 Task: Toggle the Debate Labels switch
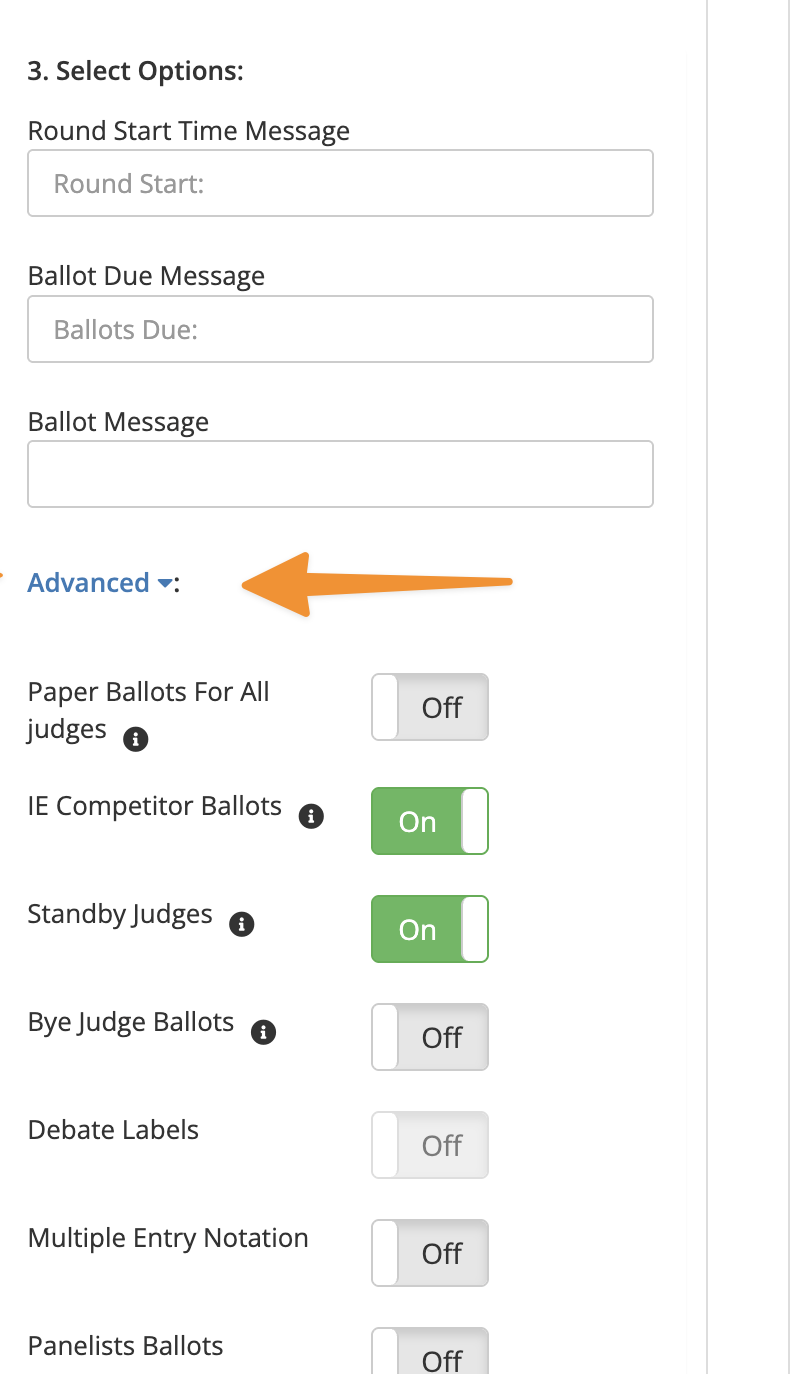pos(430,1145)
